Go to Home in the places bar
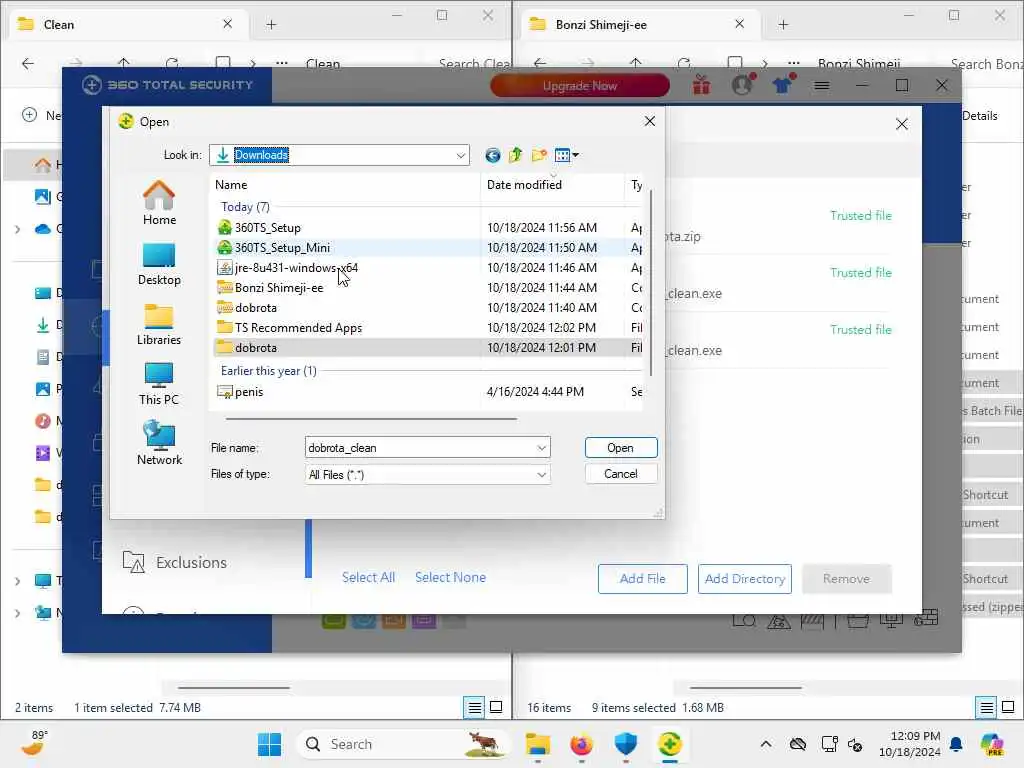 point(159,203)
